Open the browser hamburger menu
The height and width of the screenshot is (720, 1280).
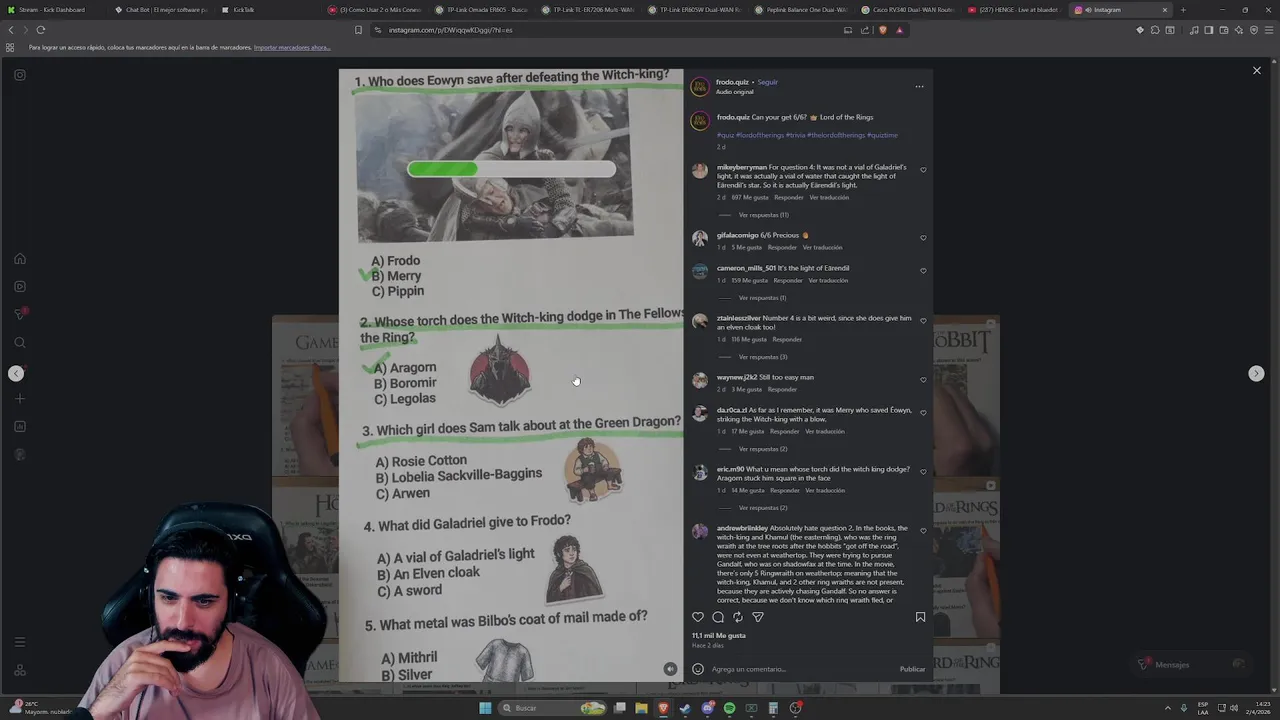(1271, 30)
